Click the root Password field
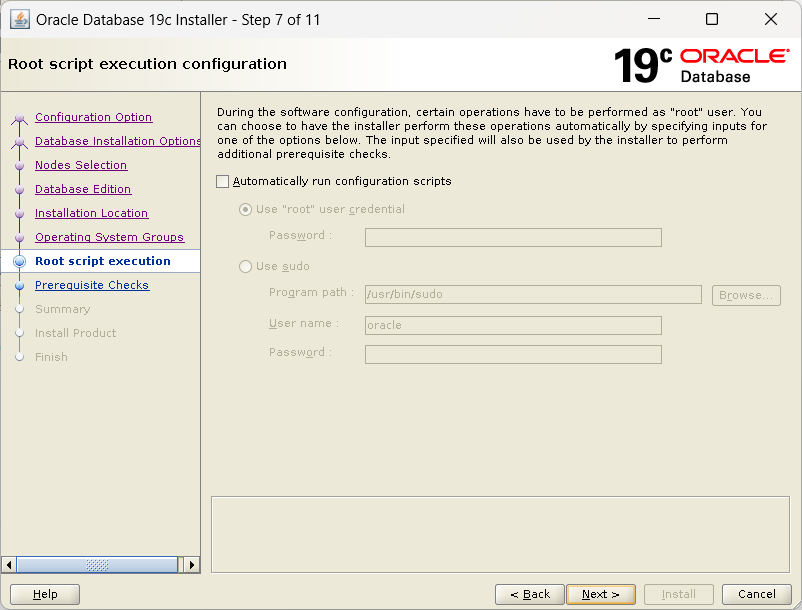802x610 pixels. pos(513,237)
